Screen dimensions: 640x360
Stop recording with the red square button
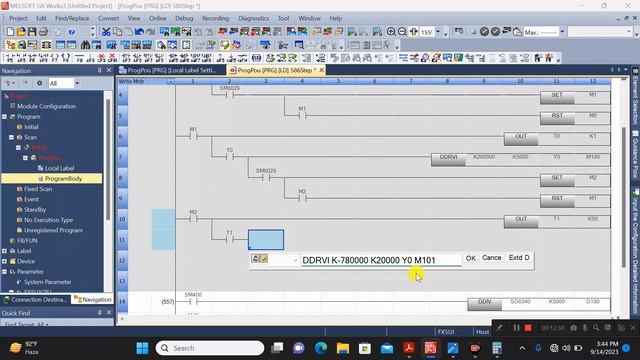(x=528, y=328)
